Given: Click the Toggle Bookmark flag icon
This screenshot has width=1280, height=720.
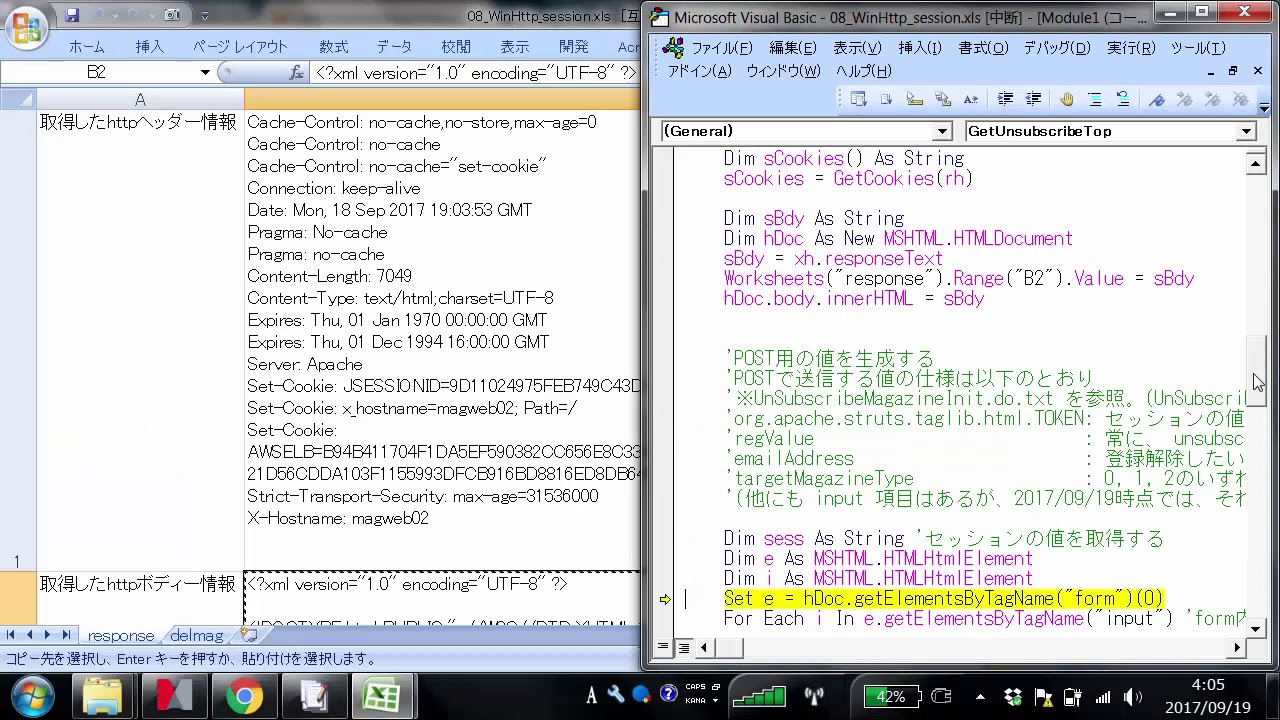Looking at the screenshot, I should point(1157,99).
